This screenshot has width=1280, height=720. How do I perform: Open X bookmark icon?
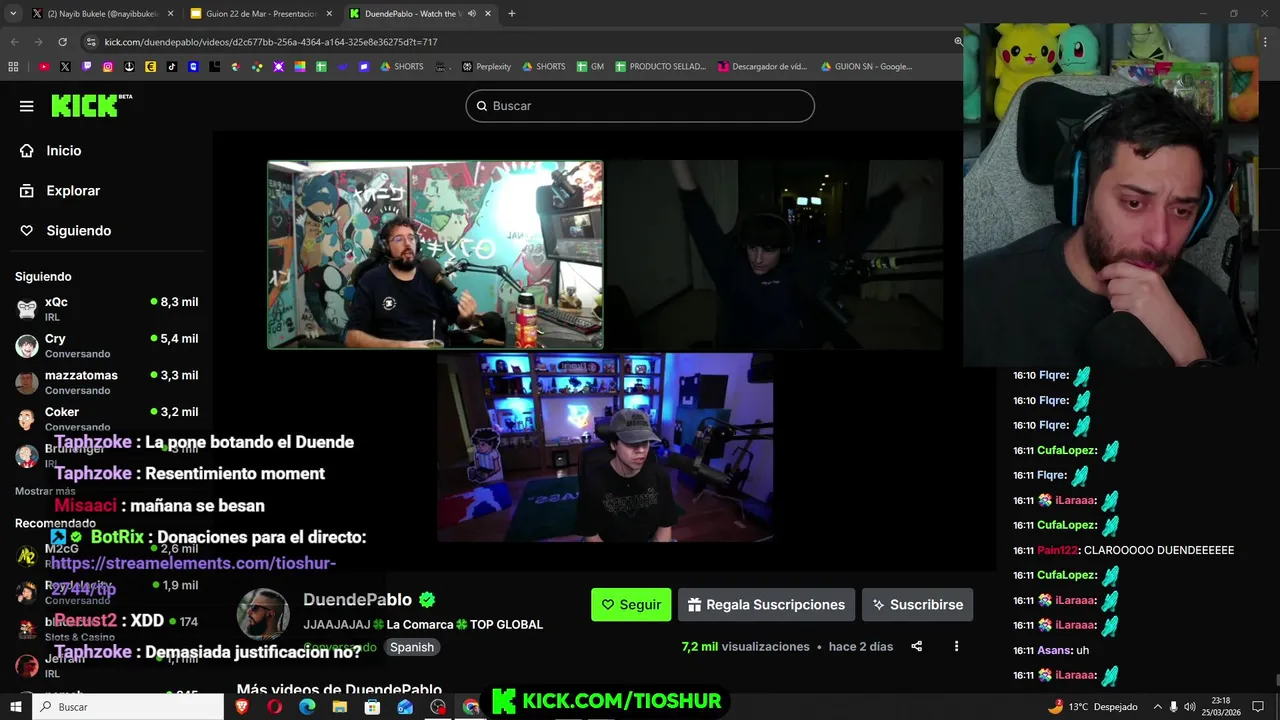(65, 67)
